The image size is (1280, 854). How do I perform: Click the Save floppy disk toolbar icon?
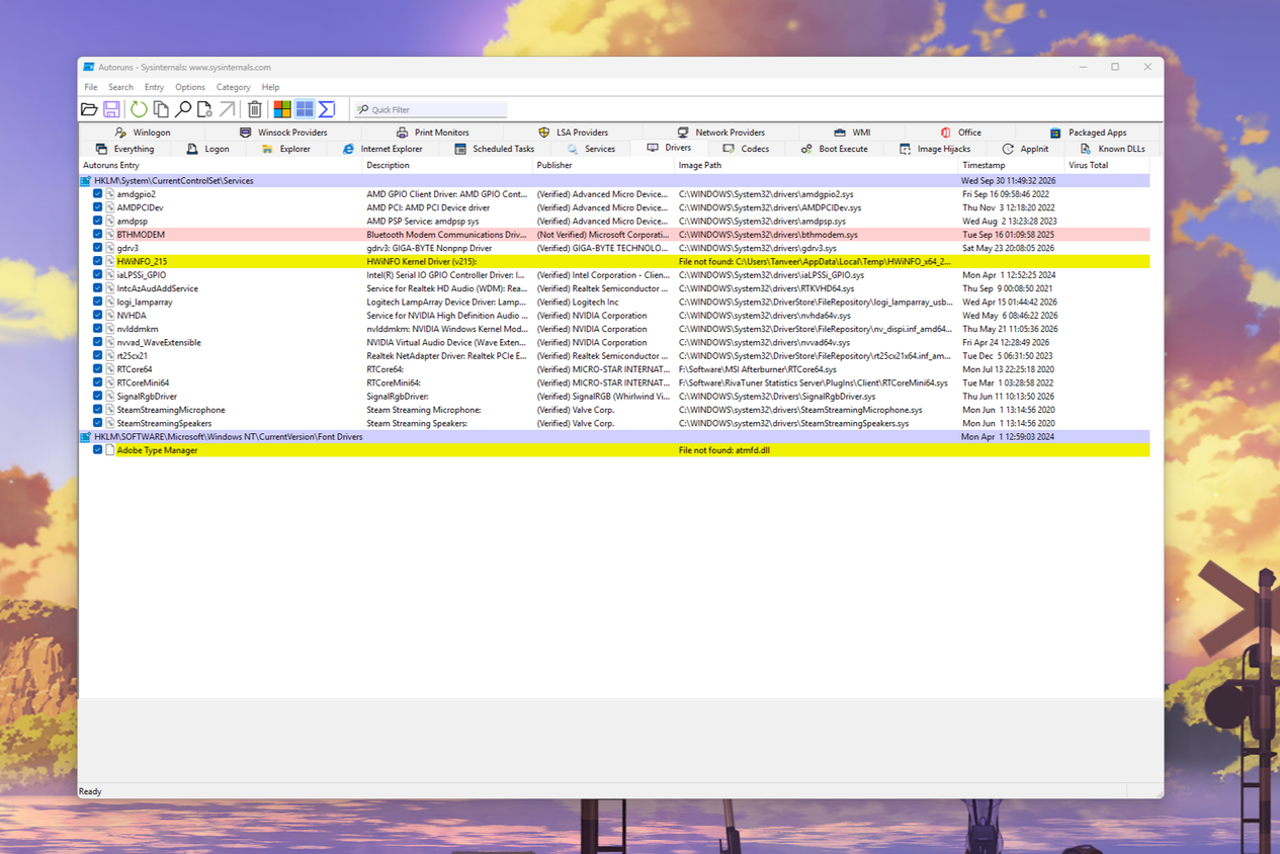tap(112, 109)
